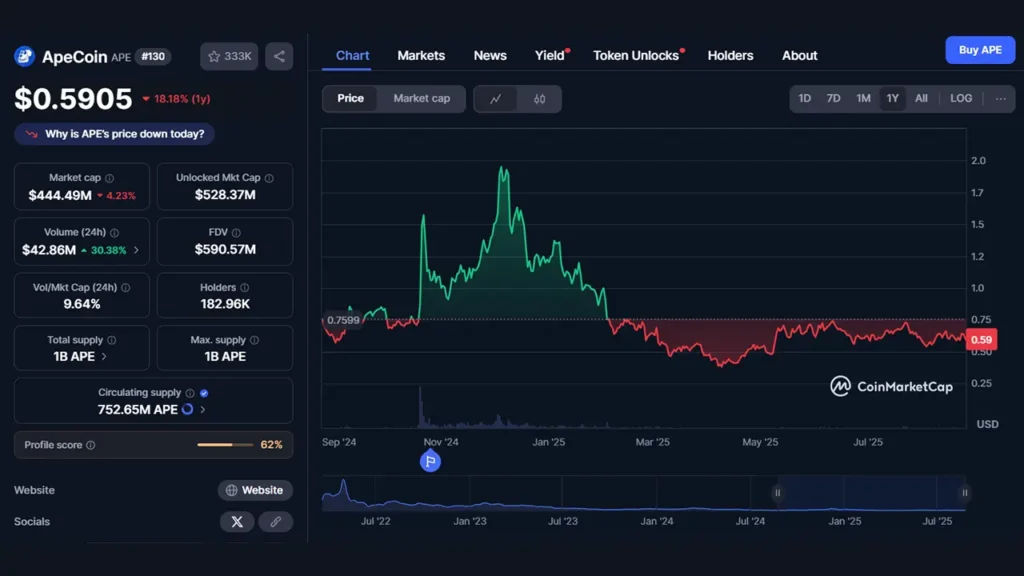Click right handle of range navigator

(965, 493)
